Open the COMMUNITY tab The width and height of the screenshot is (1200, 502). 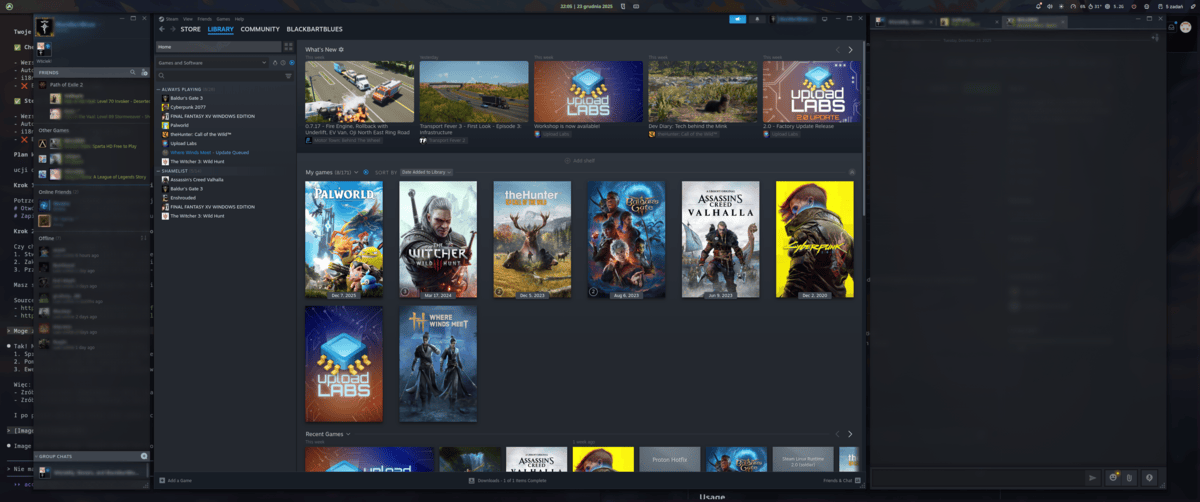pos(260,29)
